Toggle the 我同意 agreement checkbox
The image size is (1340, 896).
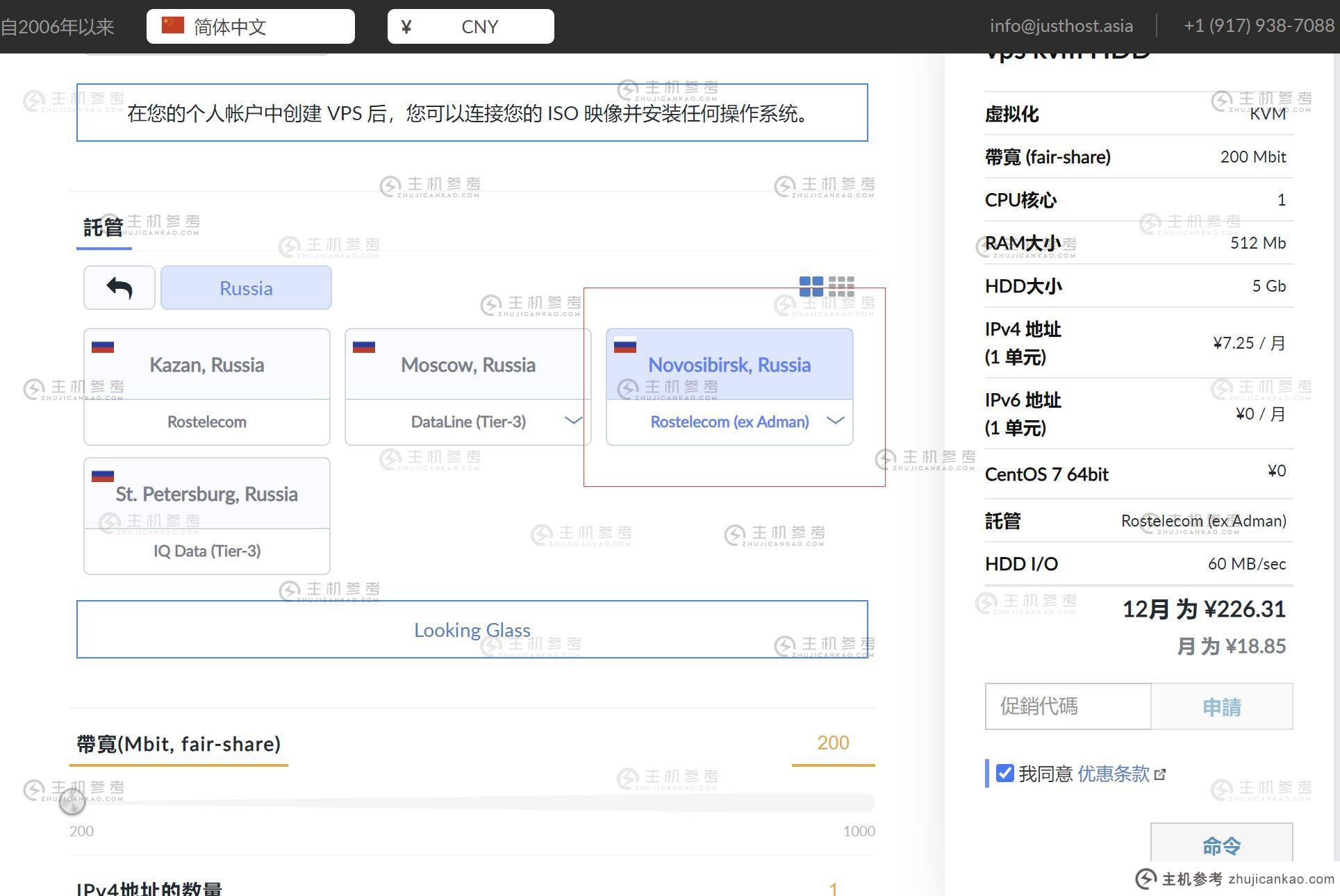[1004, 773]
